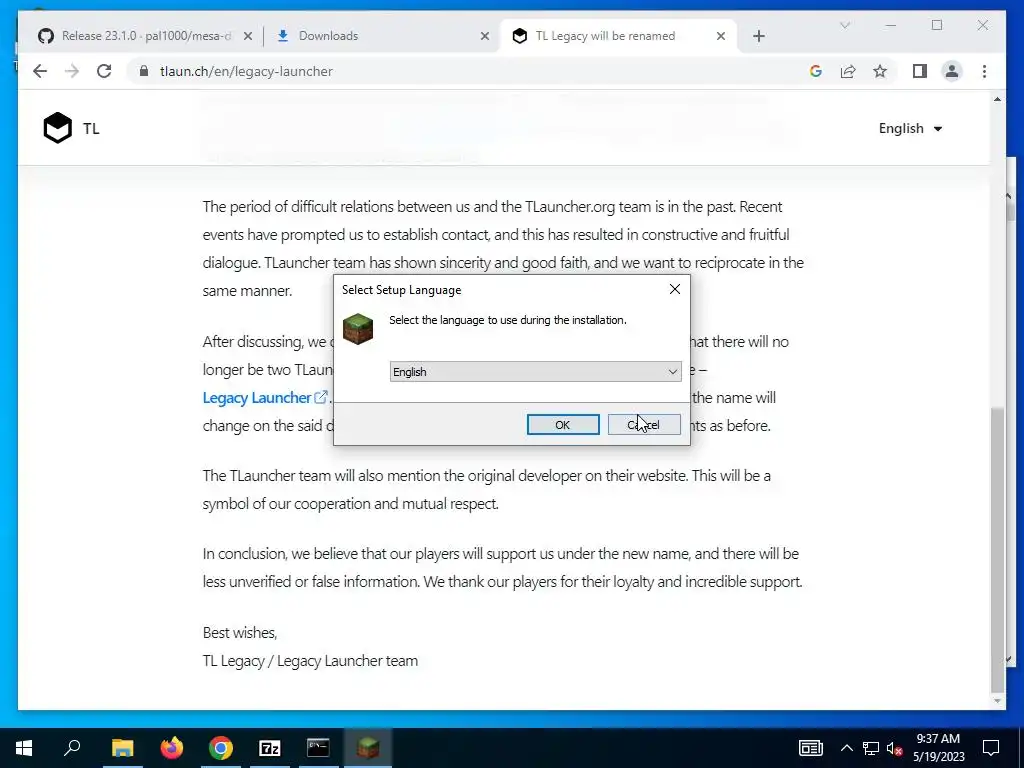Open the news and interests taskbar icon
1024x768 pixels.
(810, 748)
